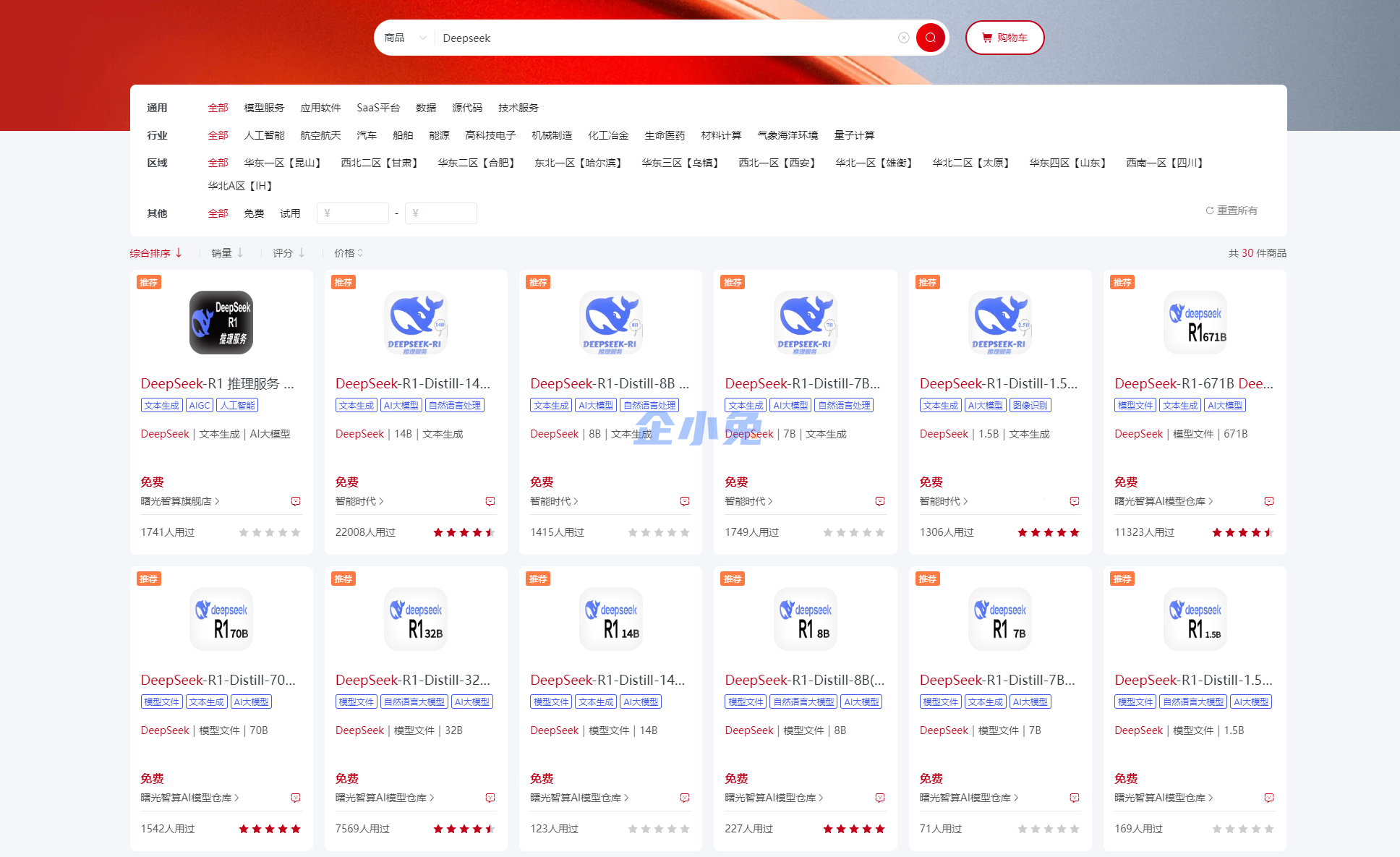The image size is (1400, 857).
Task: Select the 源代码 filter
Action: tap(467, 108)
